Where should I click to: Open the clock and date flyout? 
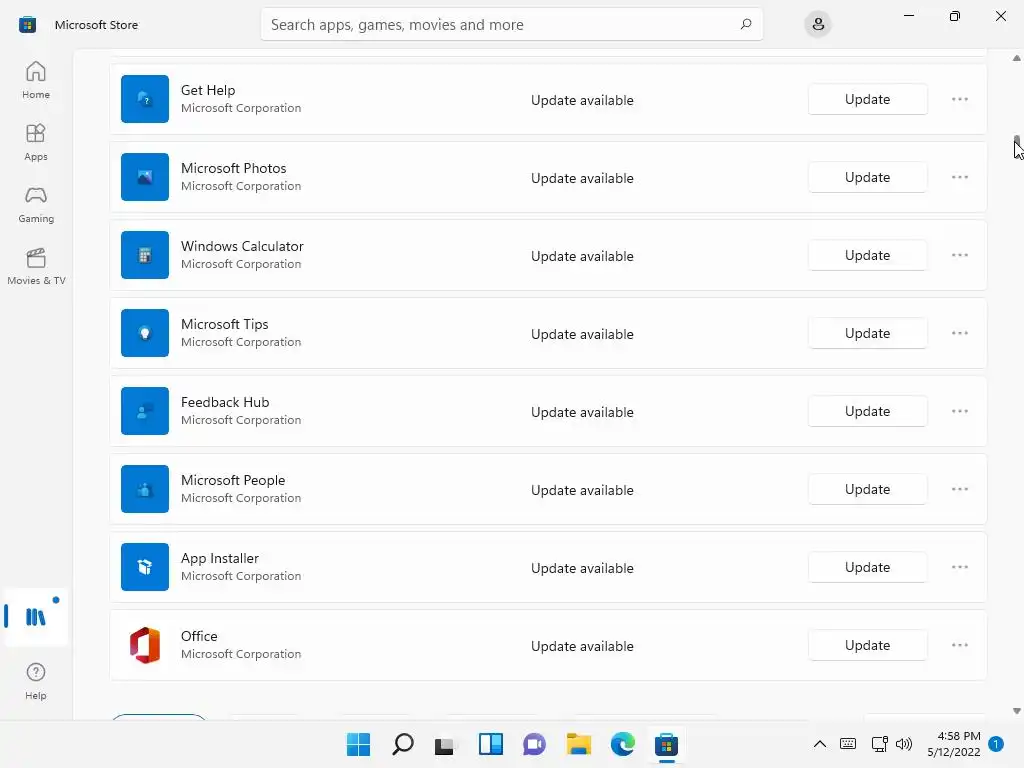point(955,744)
